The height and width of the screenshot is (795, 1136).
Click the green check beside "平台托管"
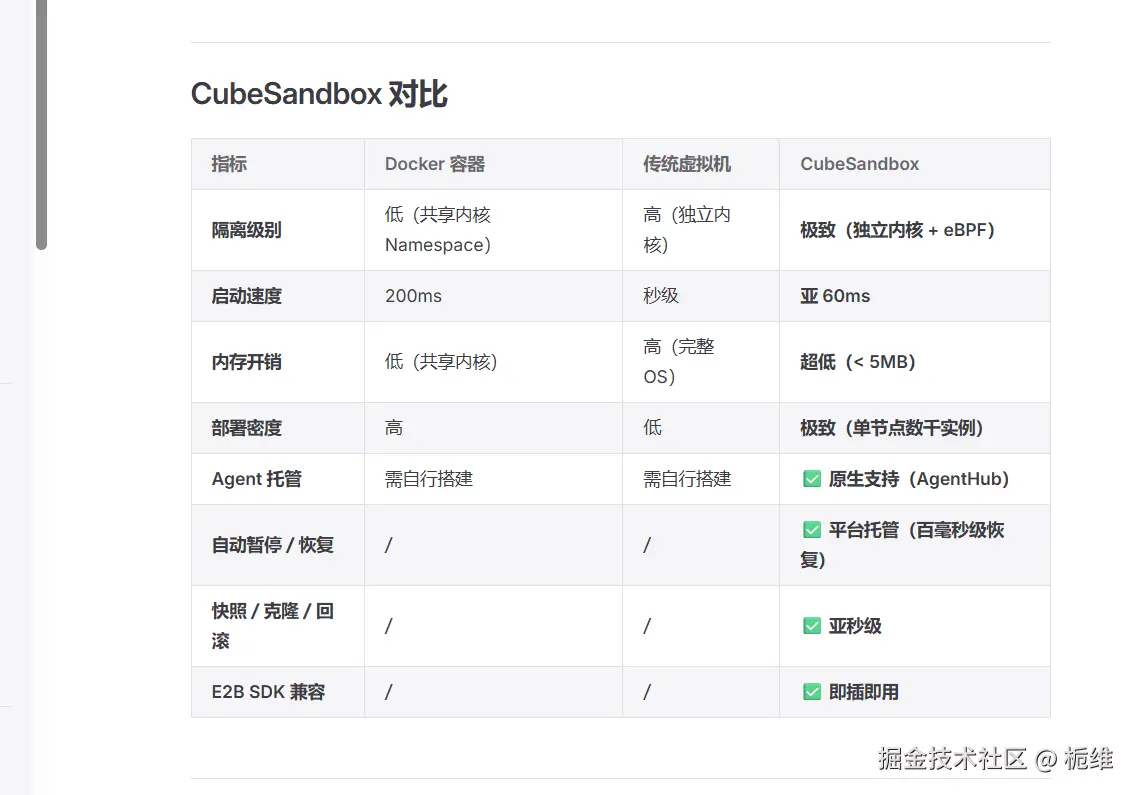pyautogui.click(x=812, y=530)
